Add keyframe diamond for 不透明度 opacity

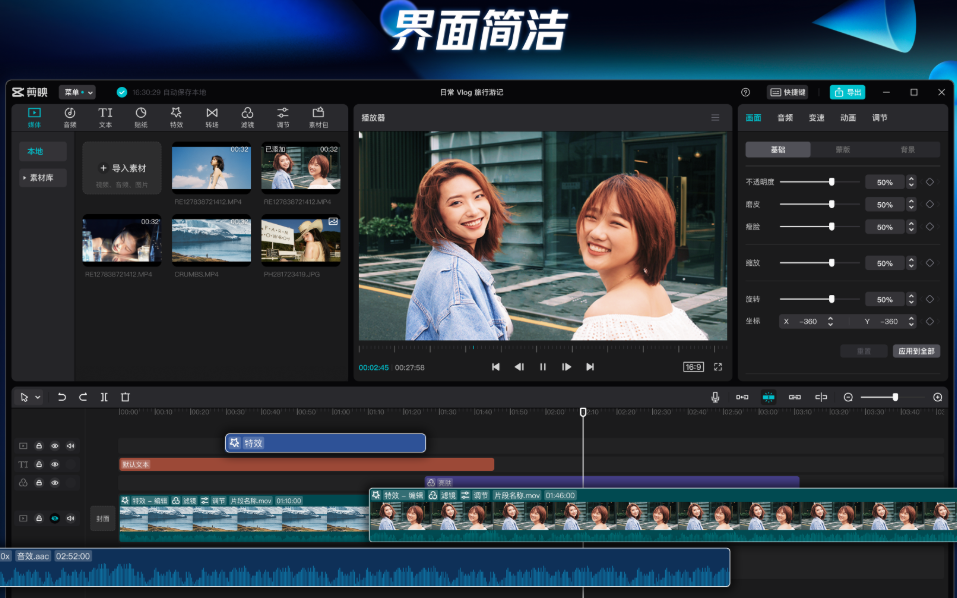tap(930, 182)
